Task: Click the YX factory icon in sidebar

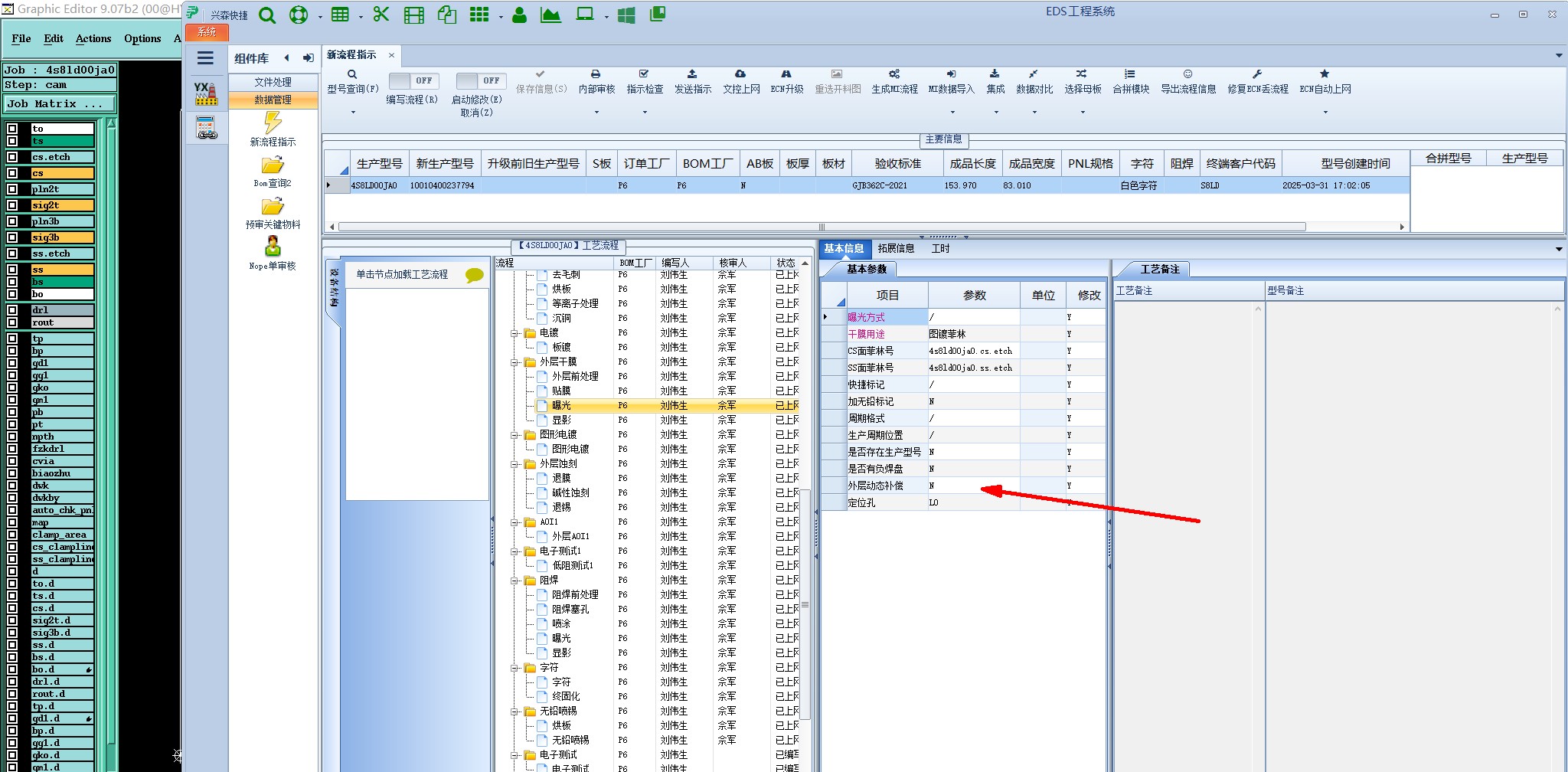Action: (x=205, y=93)
